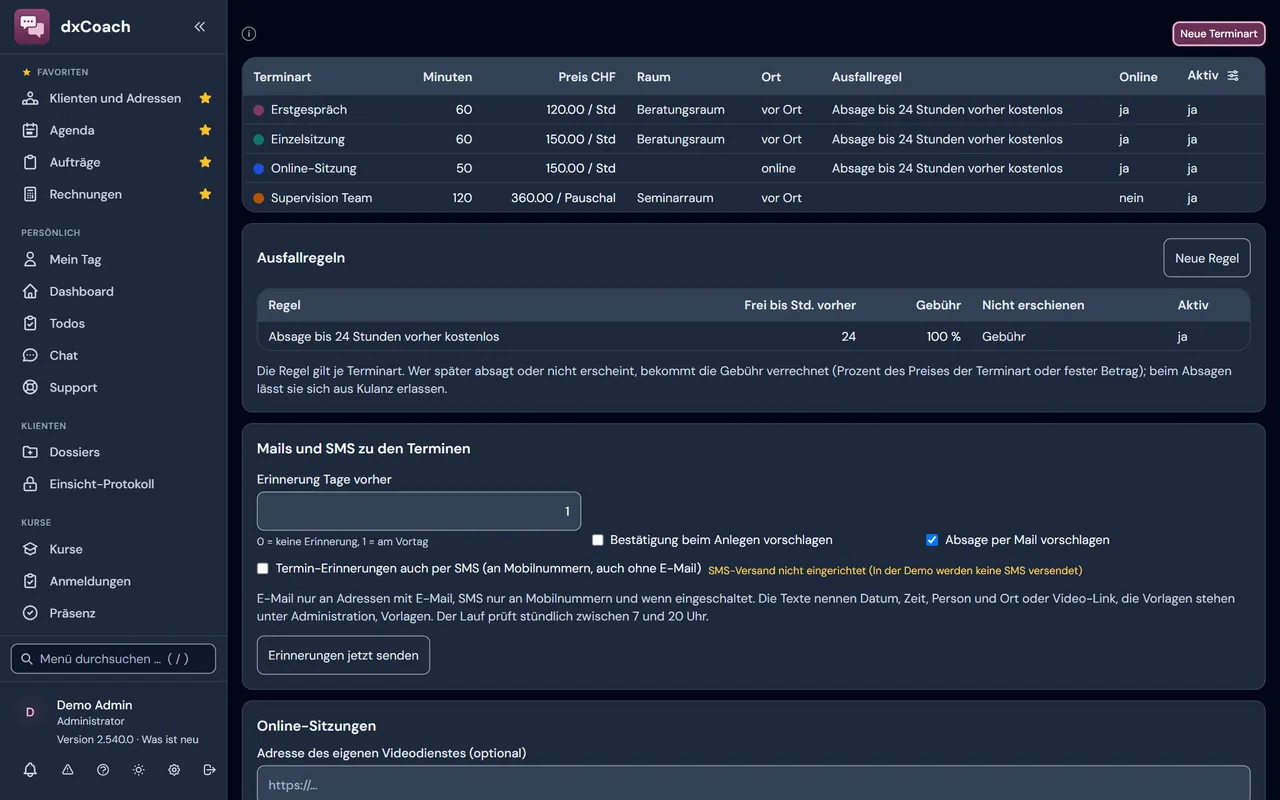Uncheck Absage per Mail vorschlagen
The height and width of the screenshot is (800, 1280).
tap(932, 540)
